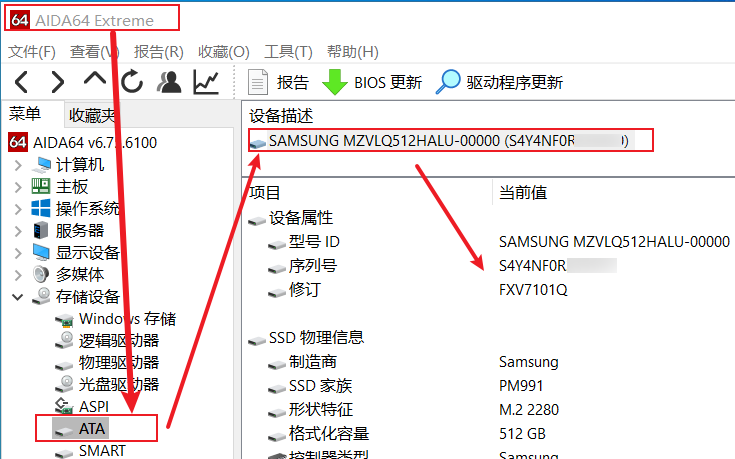This screenshot has width=735, height=459.
Task: Select the 多媒体 speaker icon
Action: tap(41, 274)
